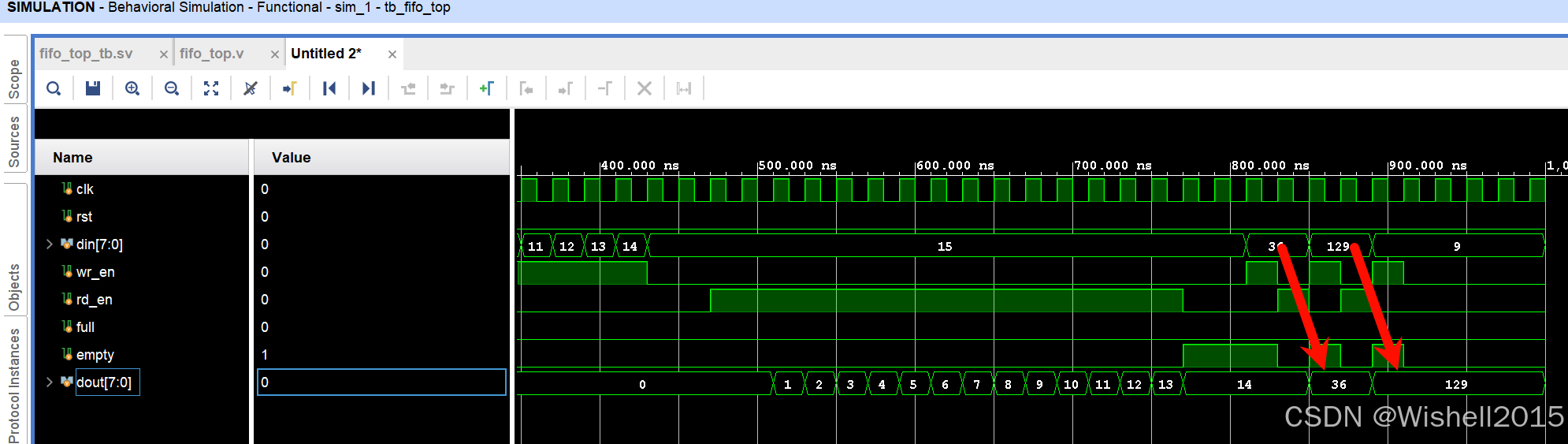The height and width of the screenshot is (444, 1568).
Task: Open the Protocol Instances side panel
Action: coord(14,385)
